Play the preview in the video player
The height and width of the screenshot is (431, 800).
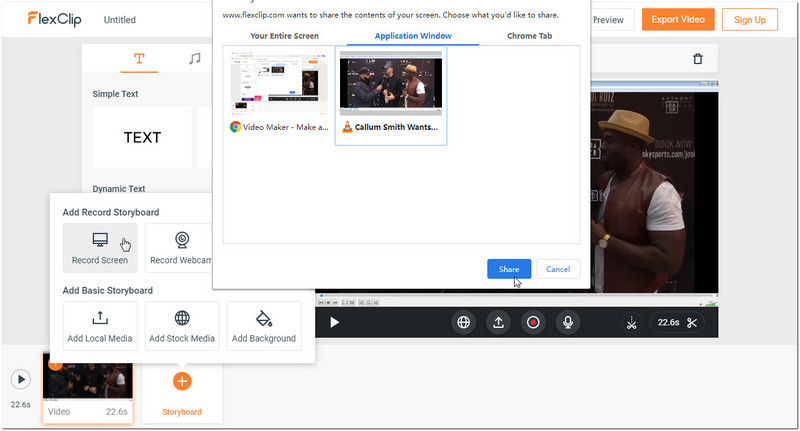334,322
